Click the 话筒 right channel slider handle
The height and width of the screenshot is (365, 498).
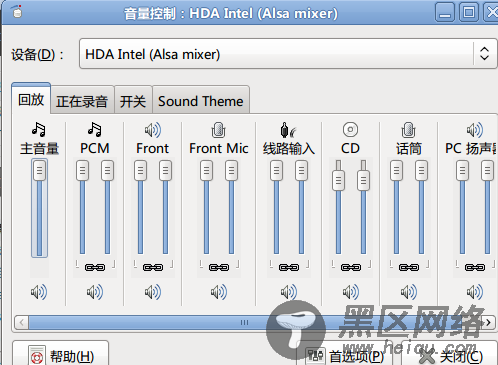421,170
